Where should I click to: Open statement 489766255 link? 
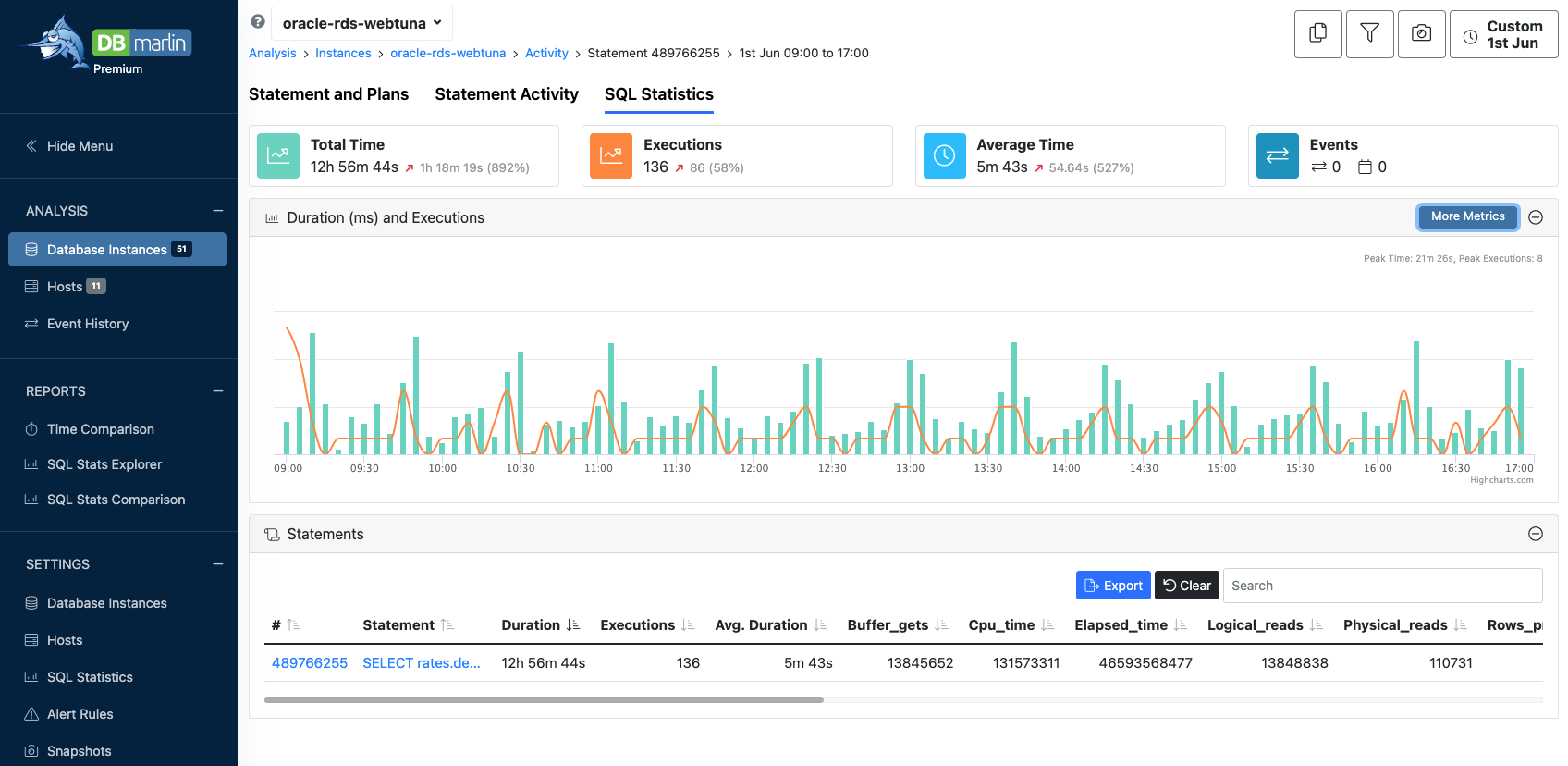[310, 663]
